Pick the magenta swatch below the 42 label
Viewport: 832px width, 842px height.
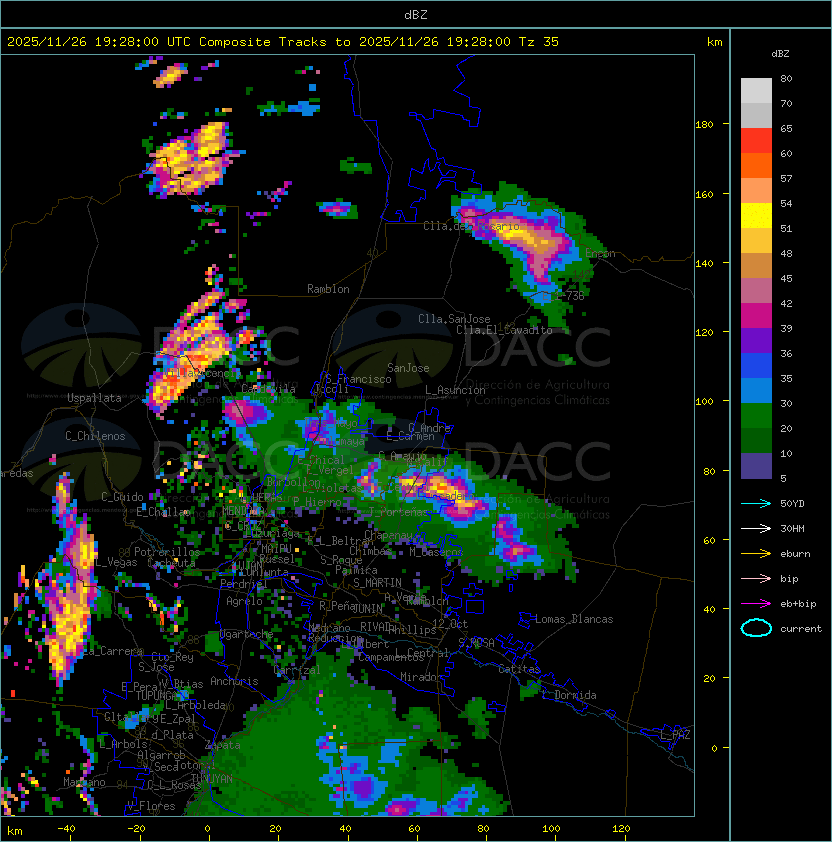click(x=756, y=316)
